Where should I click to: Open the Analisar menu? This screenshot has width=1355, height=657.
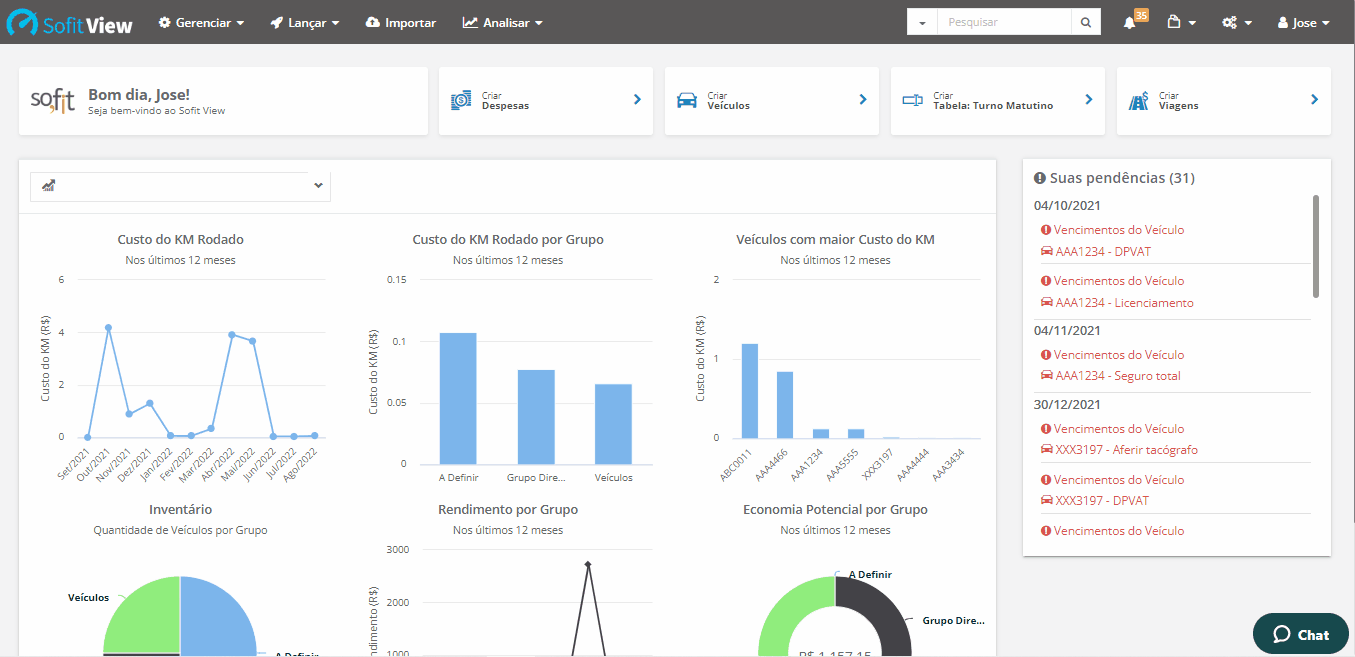pos(503,22)
